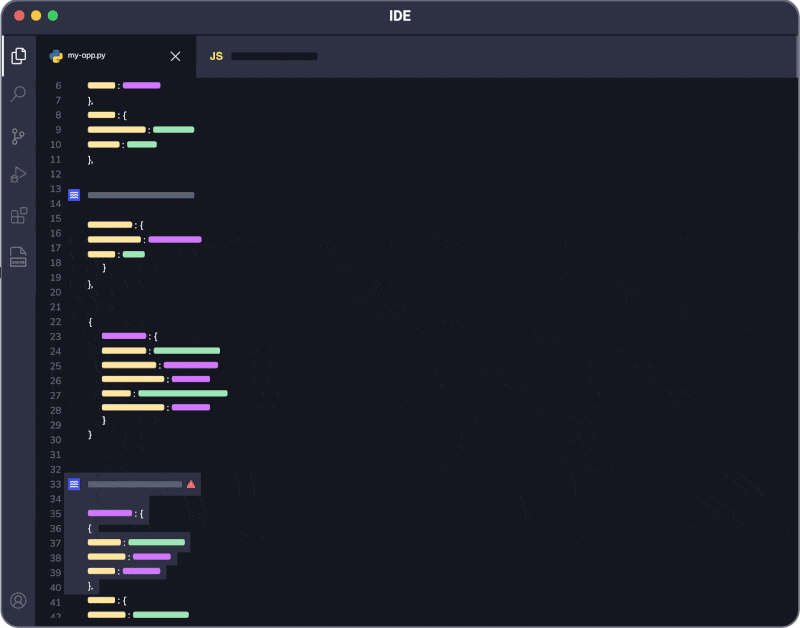Click the red warning triangle on line 33
Viewport: 800px width, 628px height.
pyautogui.click(x=191, y=484)
